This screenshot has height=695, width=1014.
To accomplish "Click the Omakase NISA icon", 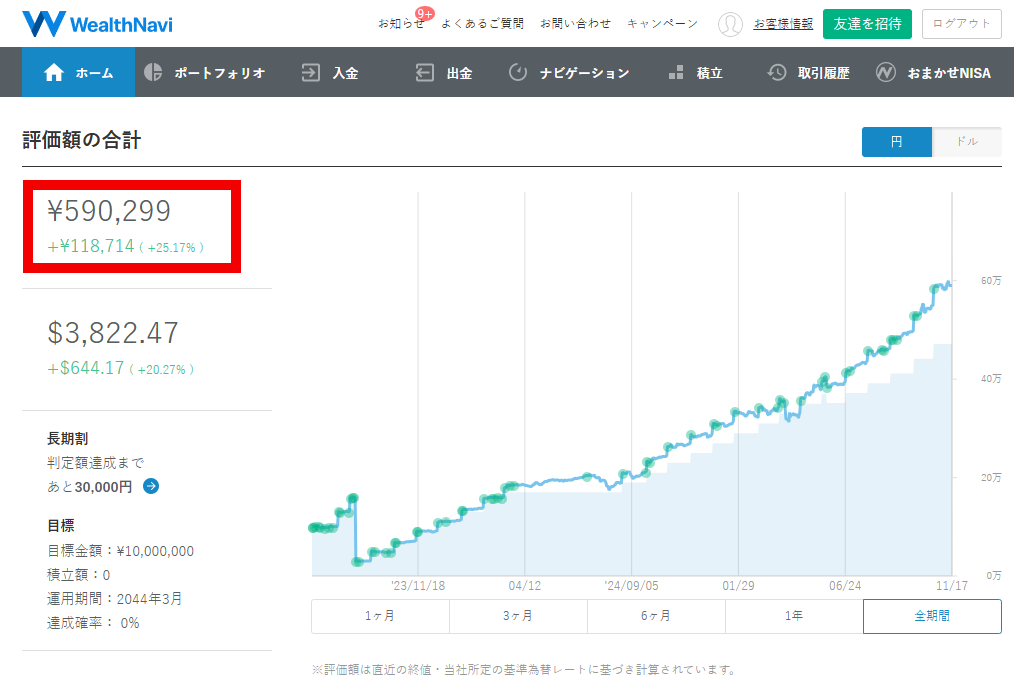I will 885,73.
